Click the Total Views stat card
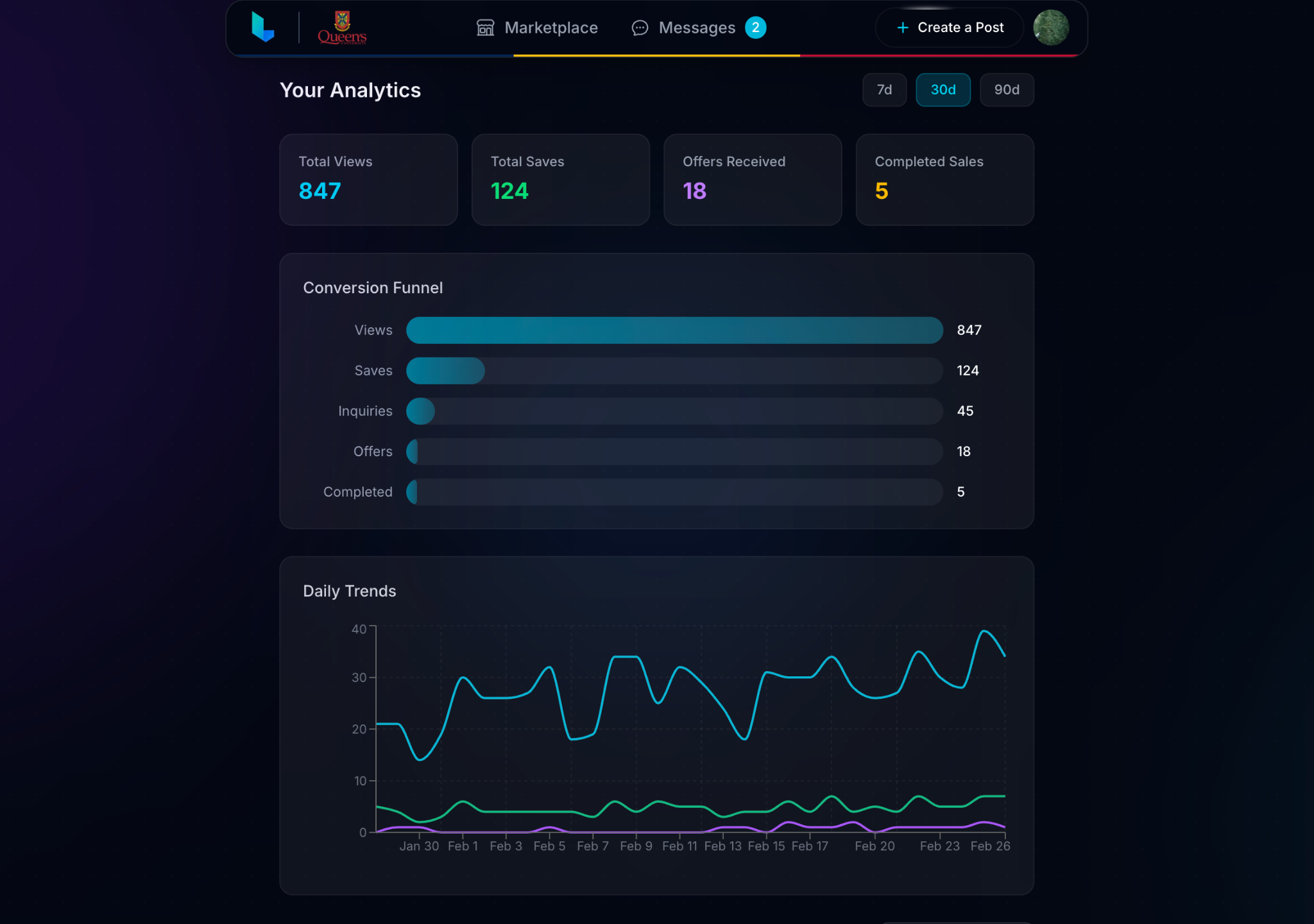The width and height of the screenshot is (1314, 924). [x=368, y=180]
